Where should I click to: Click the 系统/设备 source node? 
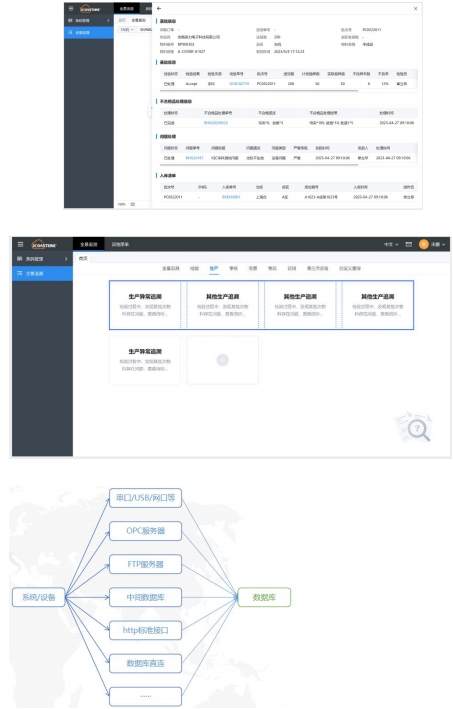(38, 597)
